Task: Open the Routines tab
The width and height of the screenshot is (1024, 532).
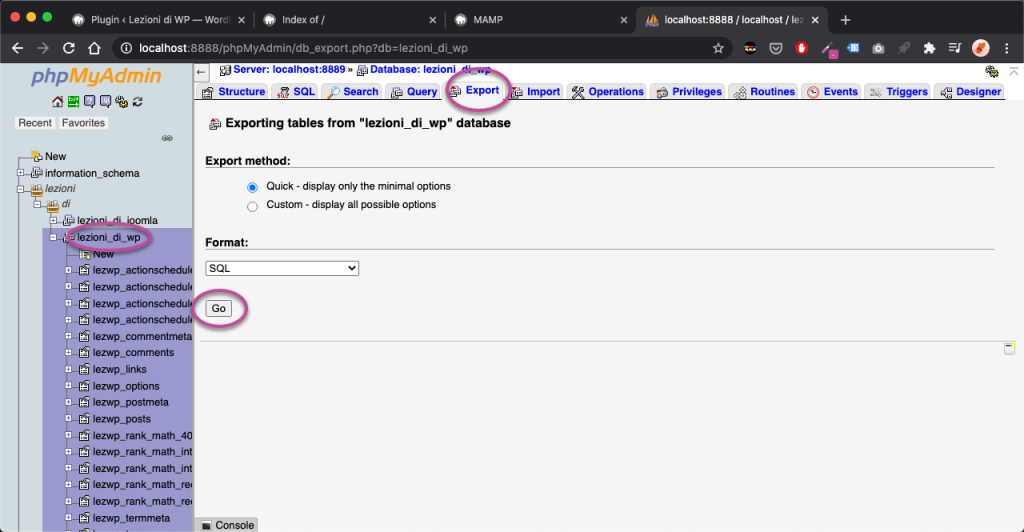Action: click(764, 92)
